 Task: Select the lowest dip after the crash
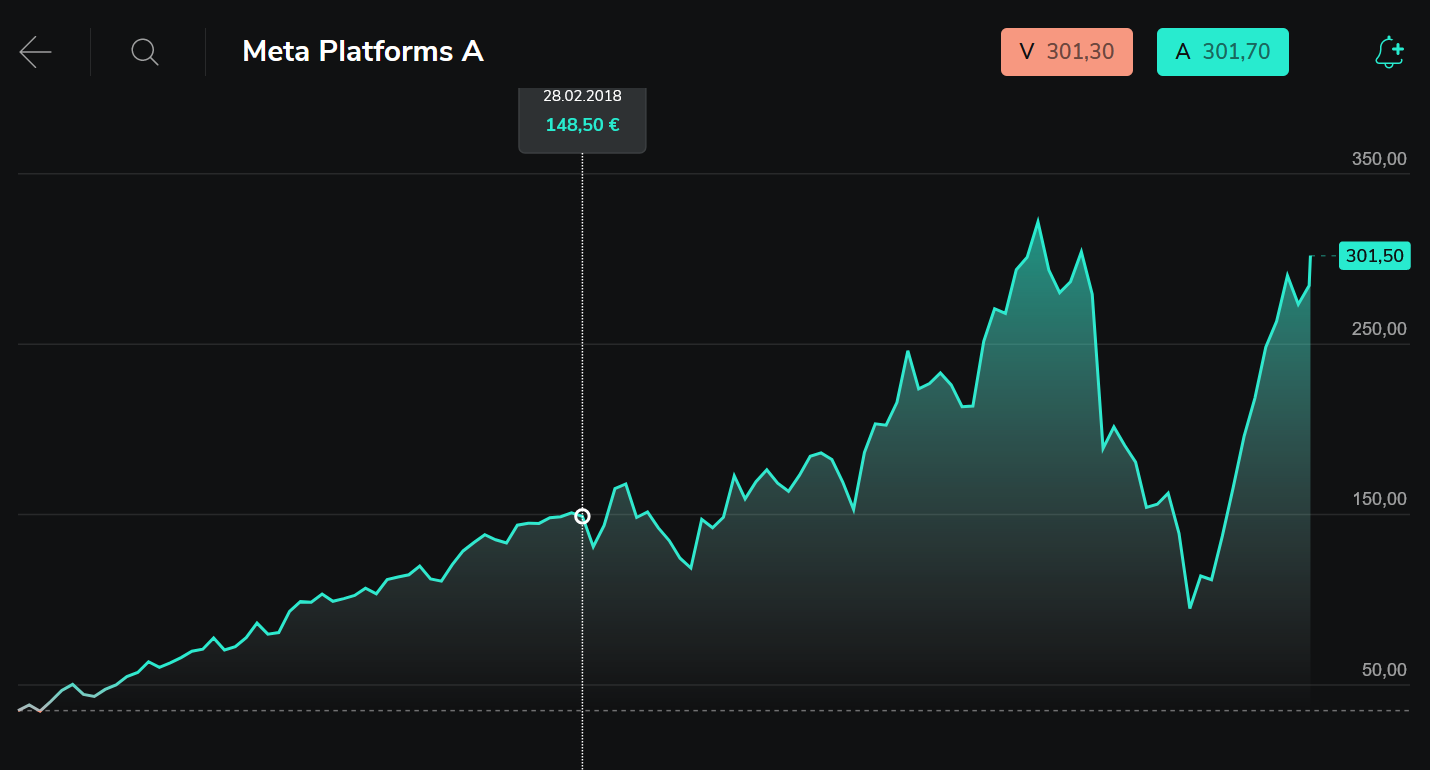(1190, 607)
